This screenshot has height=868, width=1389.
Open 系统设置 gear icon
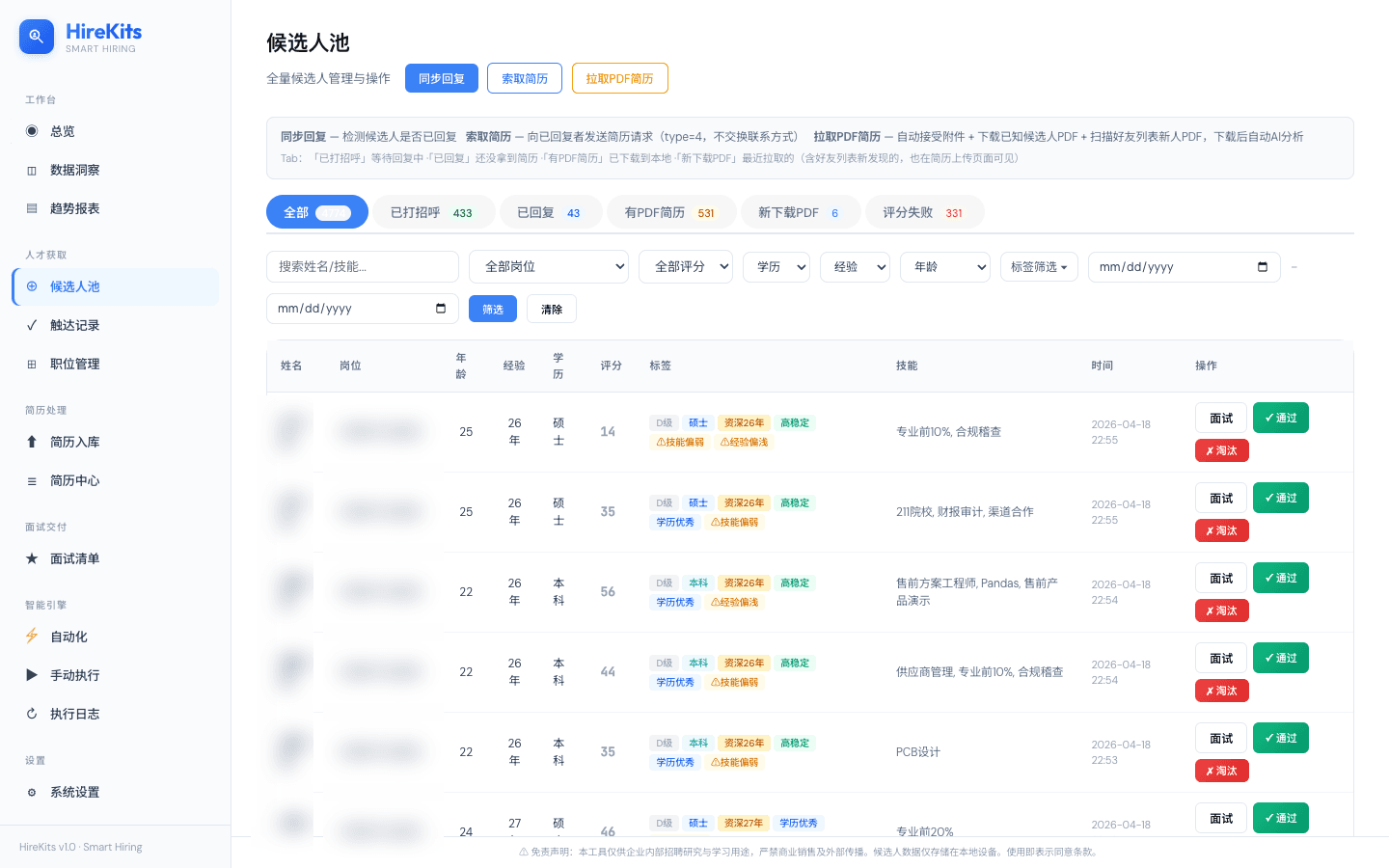click(32, 792)
